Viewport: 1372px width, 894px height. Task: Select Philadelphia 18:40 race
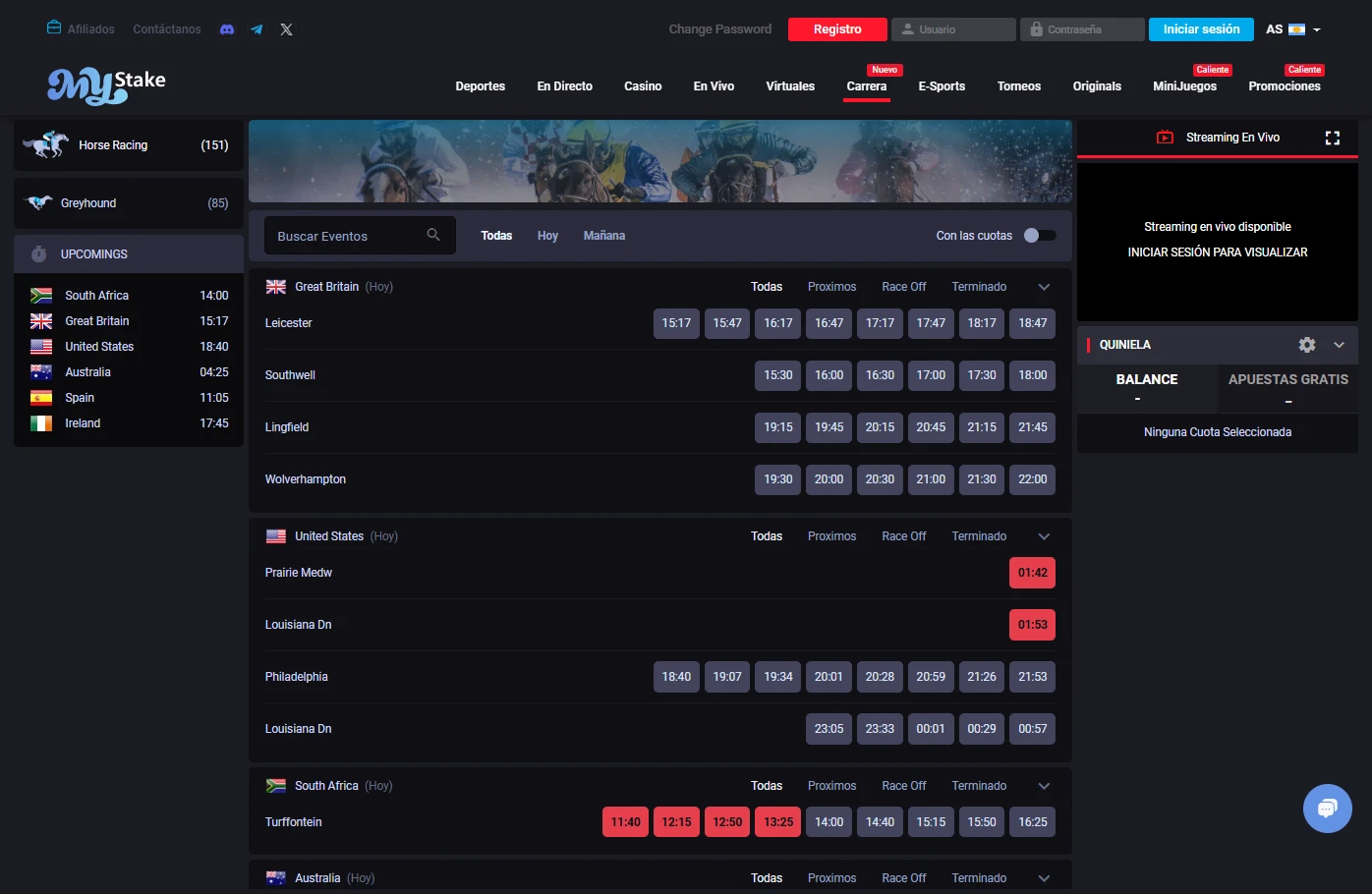tap(676, 677)
